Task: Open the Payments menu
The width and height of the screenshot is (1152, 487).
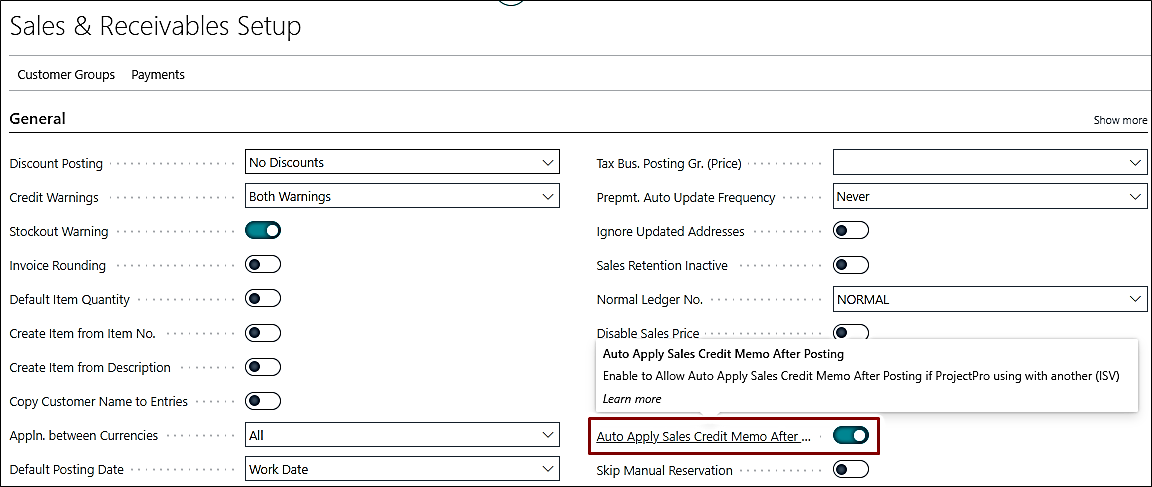Action: coord(158,75)
